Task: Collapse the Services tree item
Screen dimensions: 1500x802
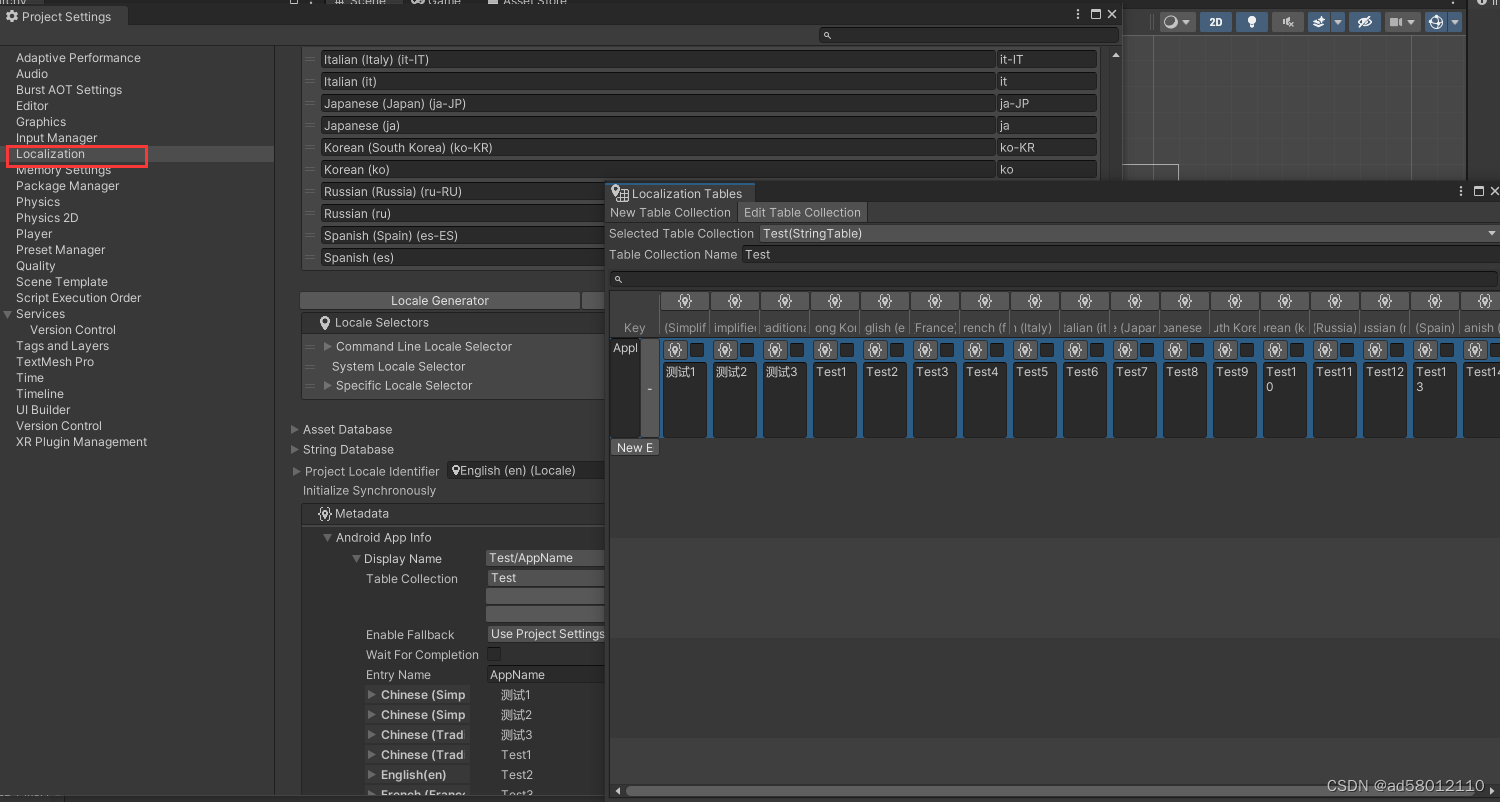Action: point(8,314)
